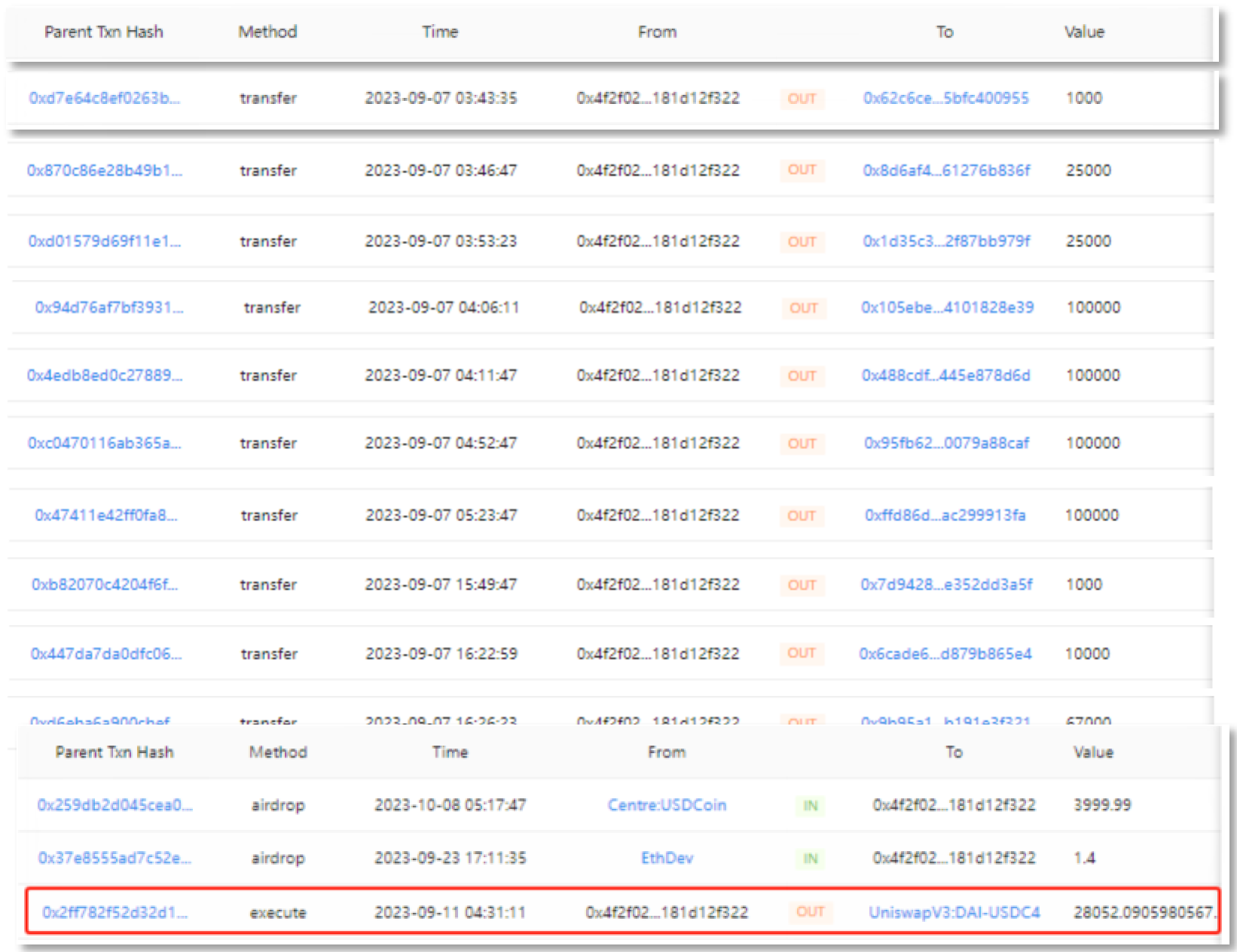Open the EthDev sender link
1237x952 pixels.
(667, 858)
